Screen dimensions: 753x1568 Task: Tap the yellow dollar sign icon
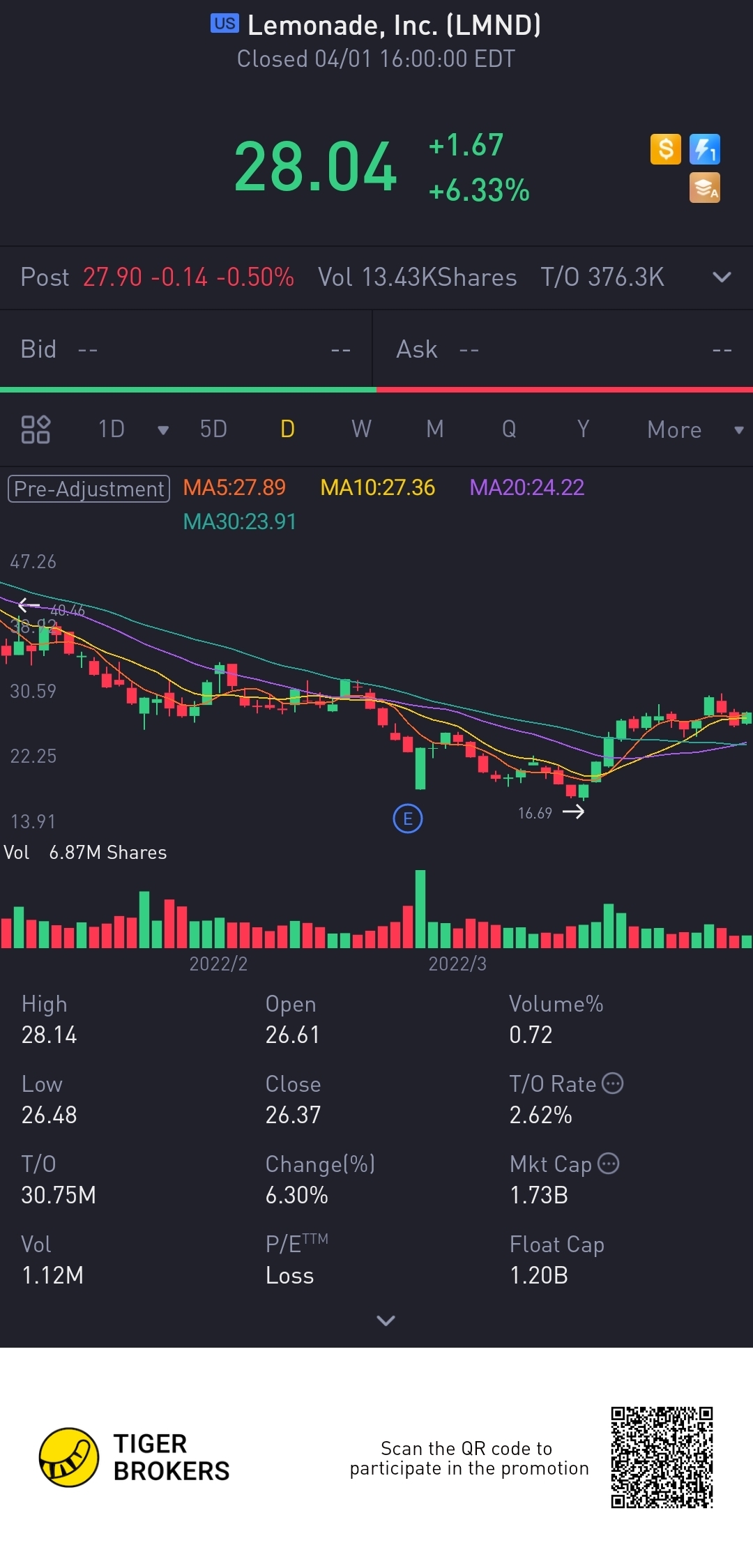665,149
